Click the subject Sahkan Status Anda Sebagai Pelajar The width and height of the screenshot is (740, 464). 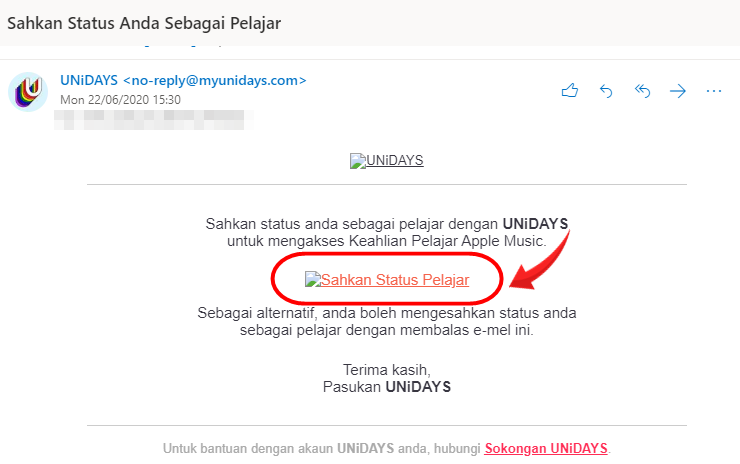click(x=144, y=23)
